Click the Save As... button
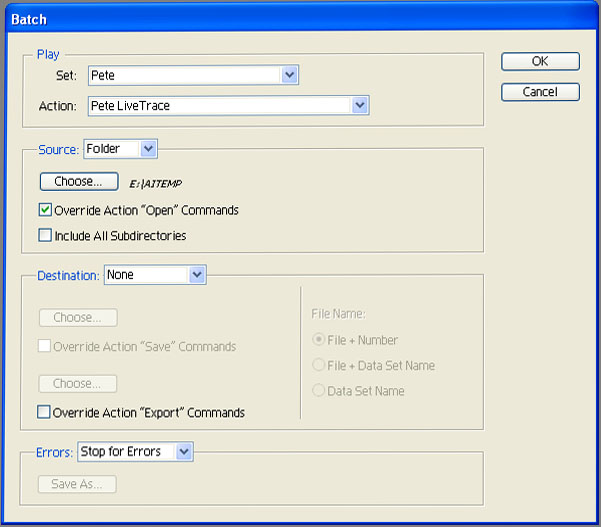 tap(78, 485)
